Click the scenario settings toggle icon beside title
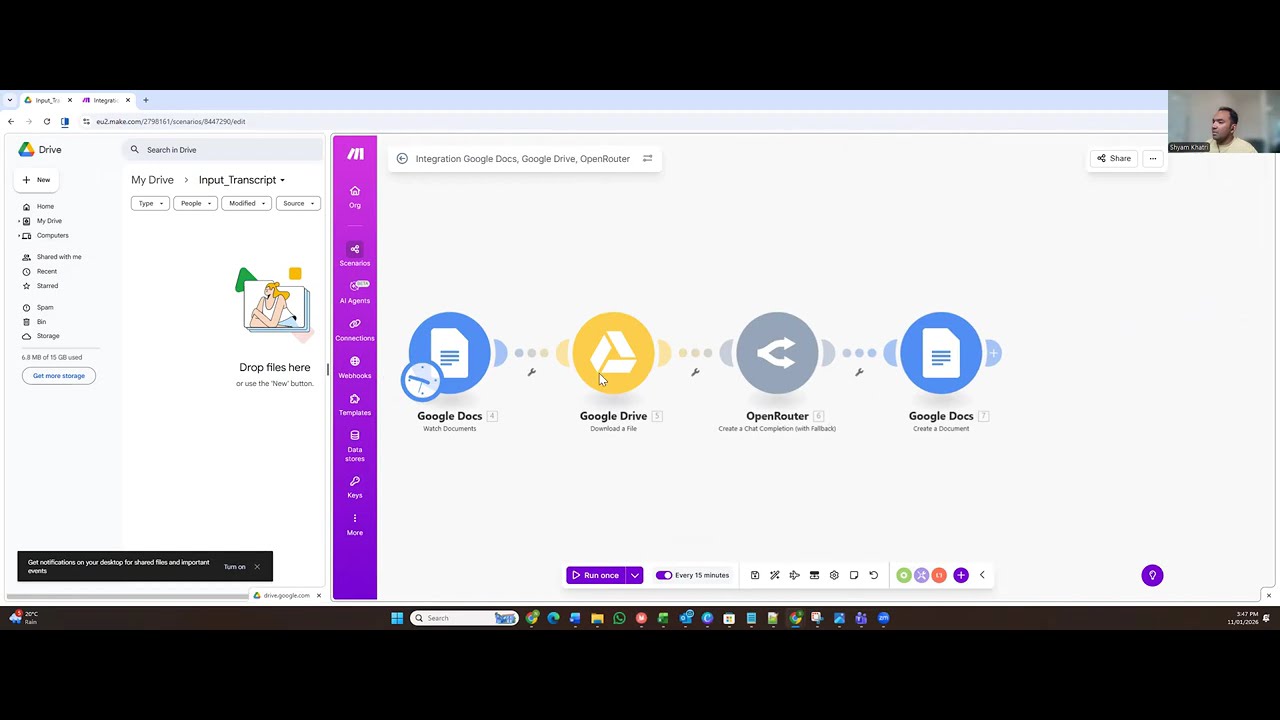The width and height of the screenshot is (1280, 720). (x=647, y=158)
